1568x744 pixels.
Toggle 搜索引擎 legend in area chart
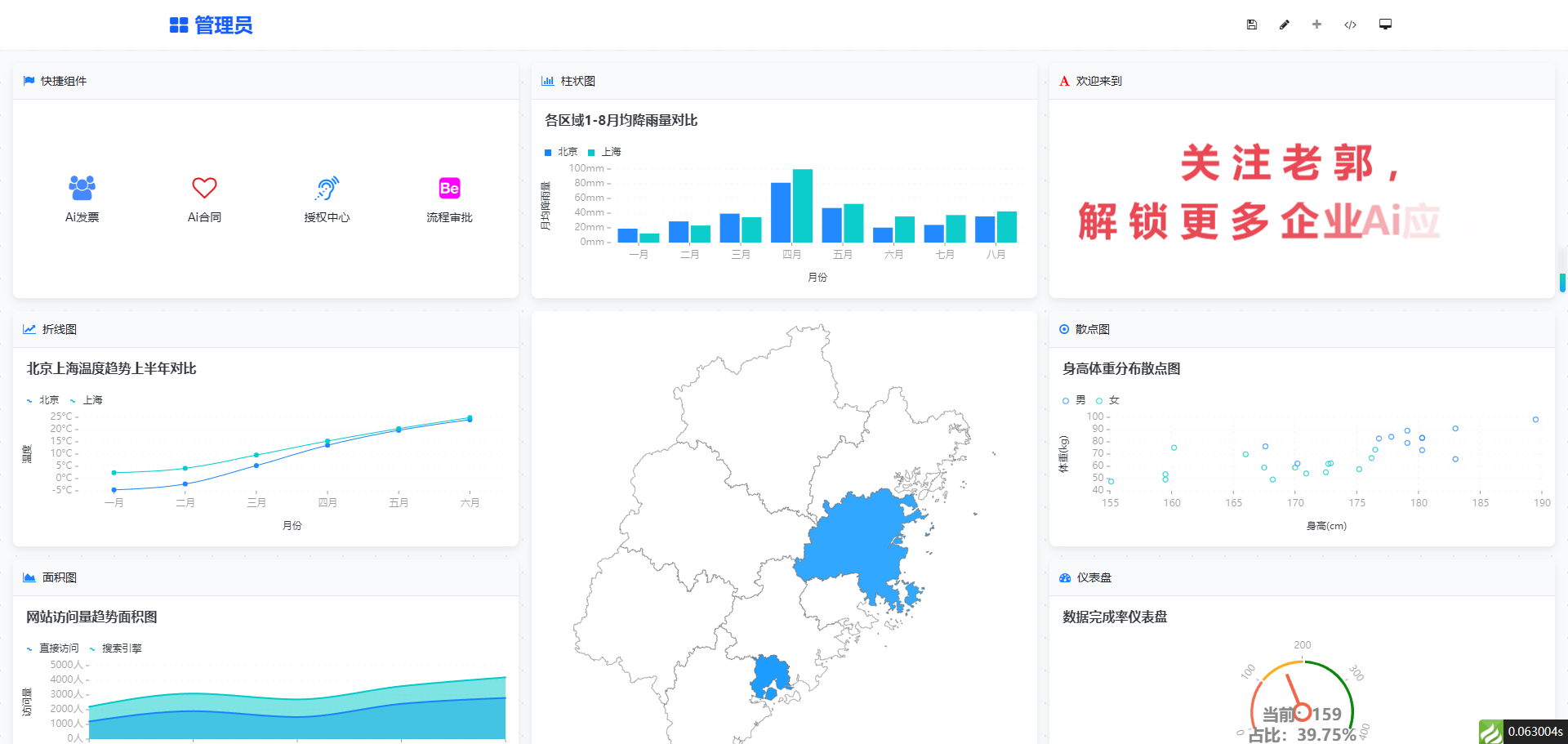pyautogui.click(x=116, y=648)
